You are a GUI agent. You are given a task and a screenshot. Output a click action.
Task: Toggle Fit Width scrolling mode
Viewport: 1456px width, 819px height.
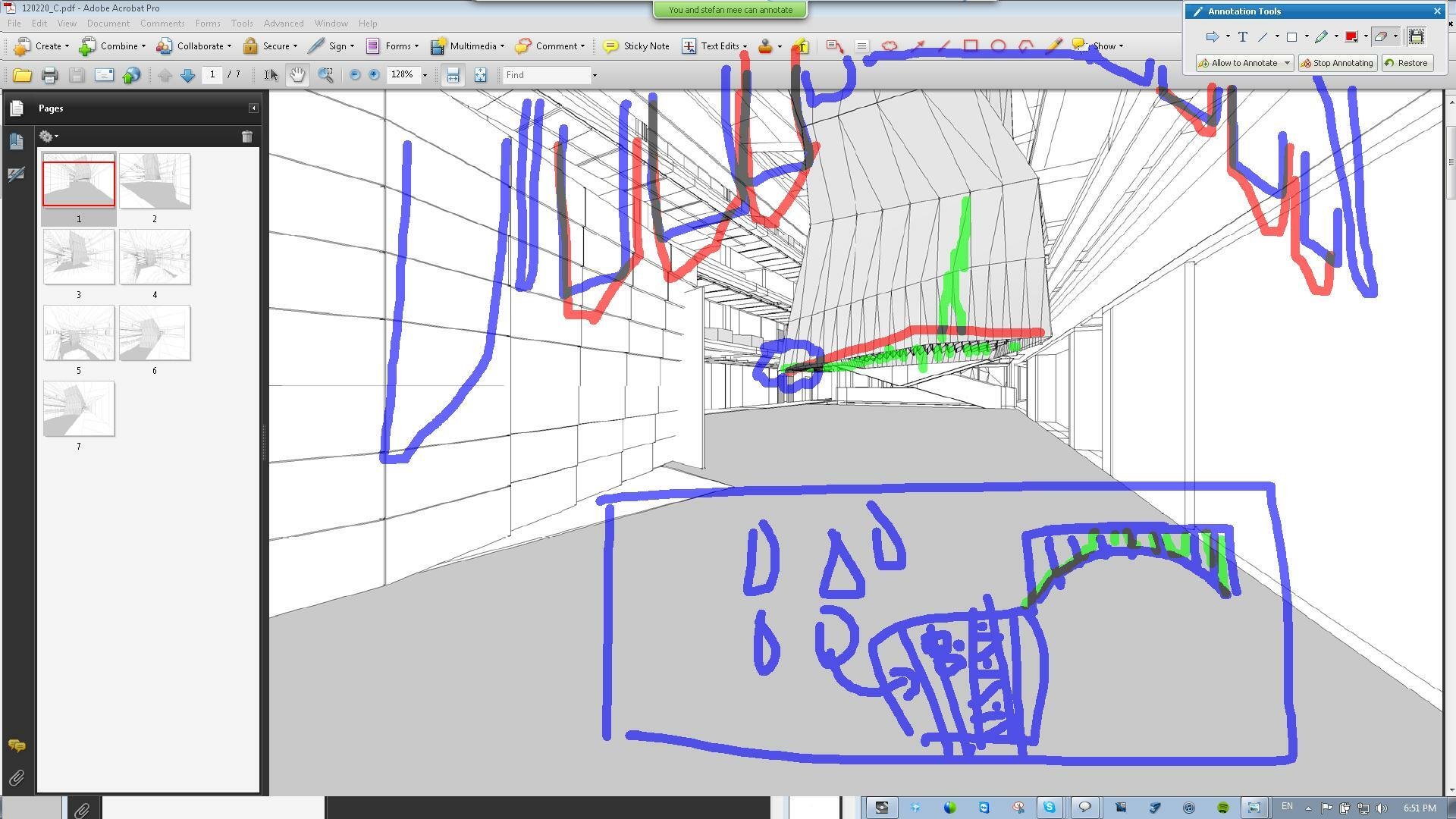click(453, 75)
